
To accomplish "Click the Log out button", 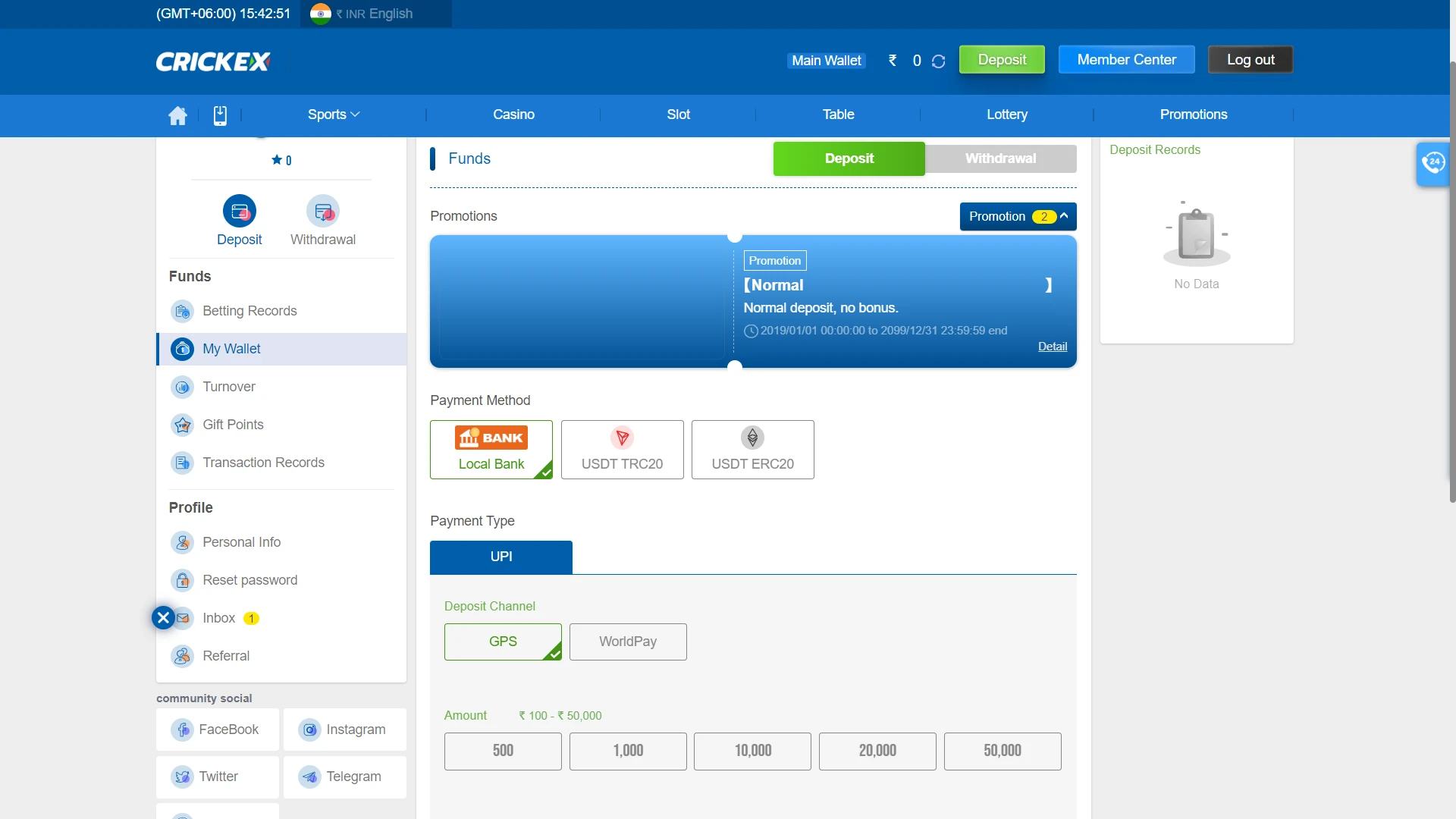I will tap(1250, 60).
